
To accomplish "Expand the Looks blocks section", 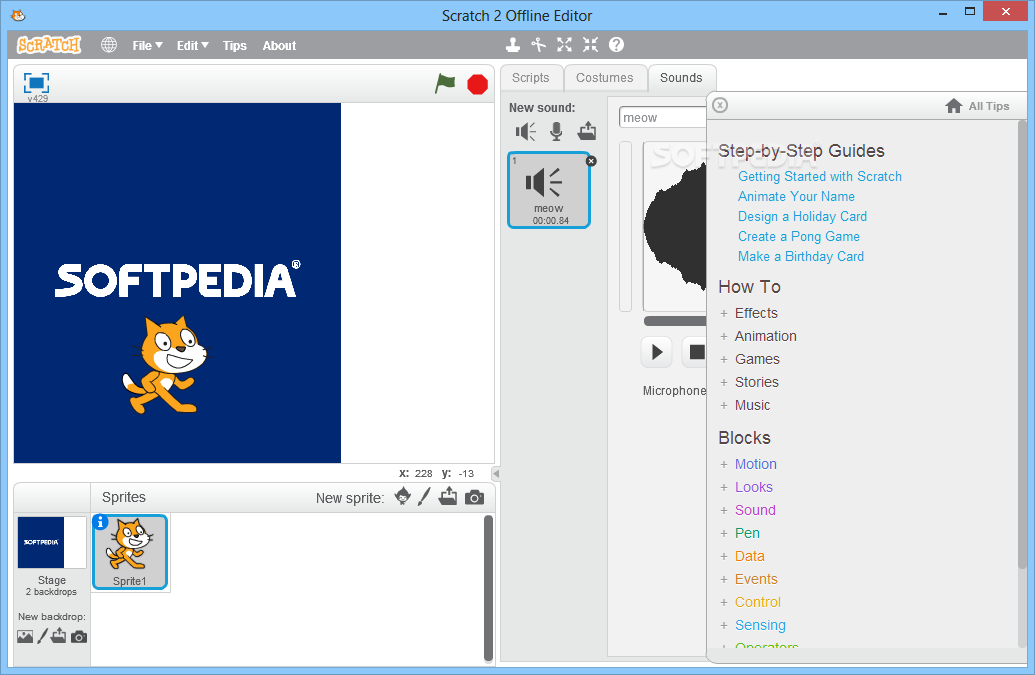I will pos(747,488).
